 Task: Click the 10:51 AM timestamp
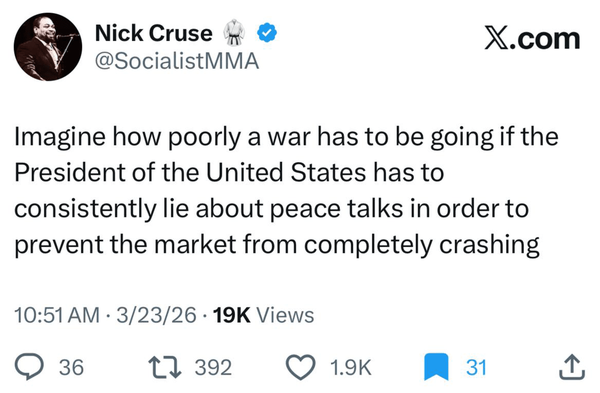57,315
